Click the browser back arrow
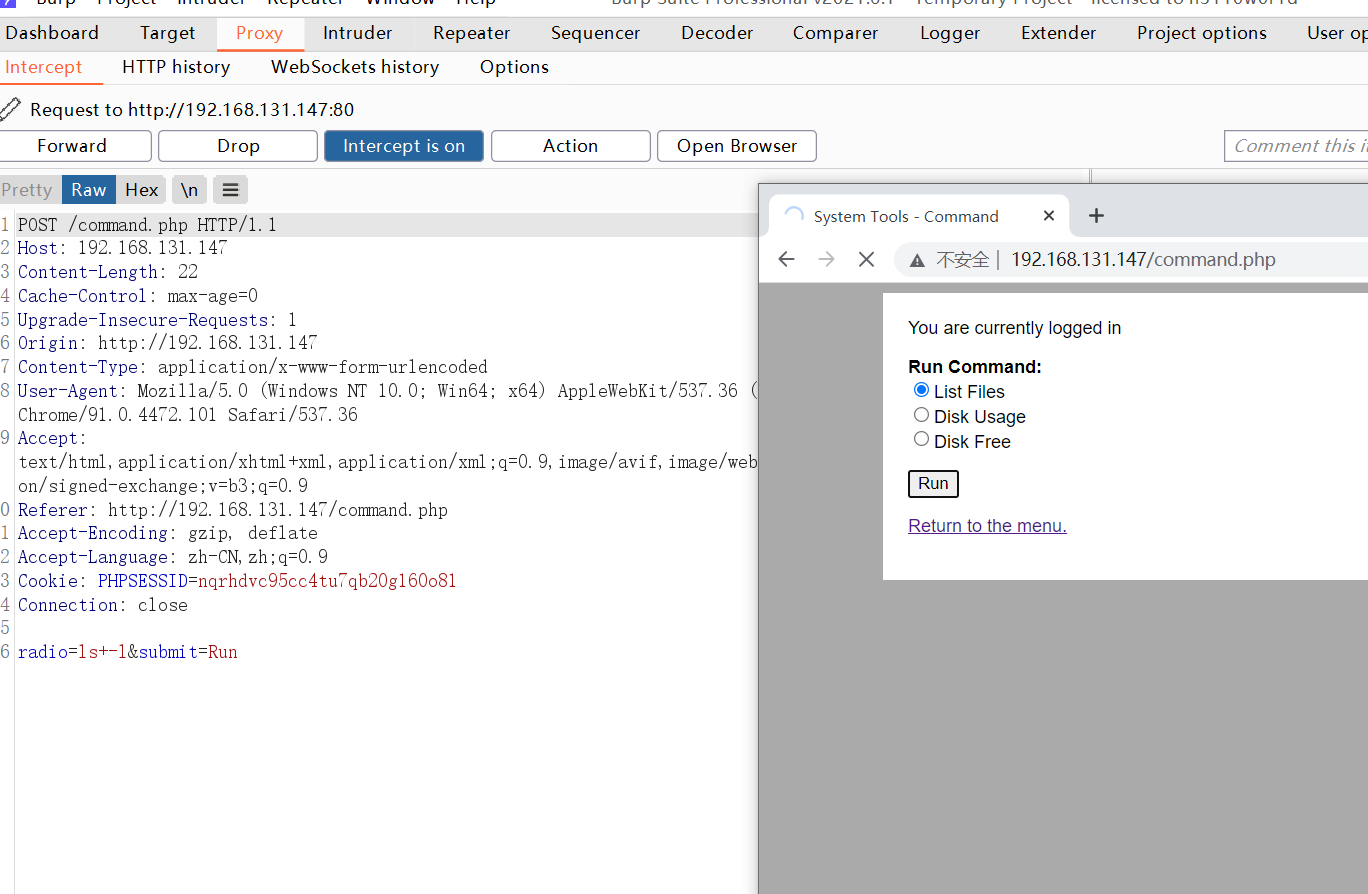1368x894 pixels. 786,260
